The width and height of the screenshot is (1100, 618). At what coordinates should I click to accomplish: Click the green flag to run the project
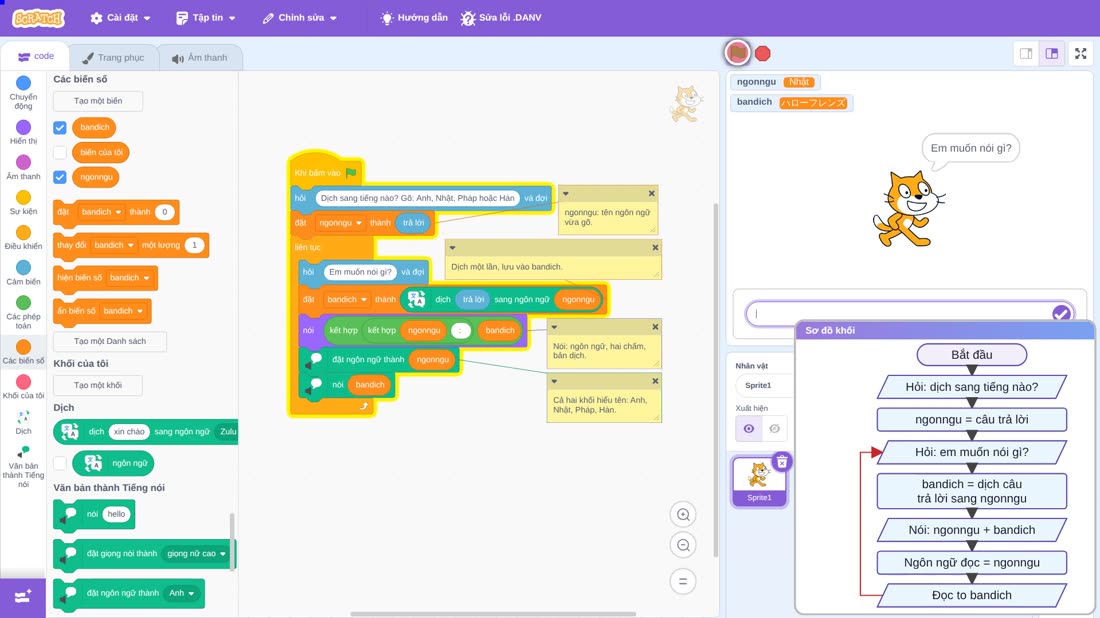coord(737,53)
